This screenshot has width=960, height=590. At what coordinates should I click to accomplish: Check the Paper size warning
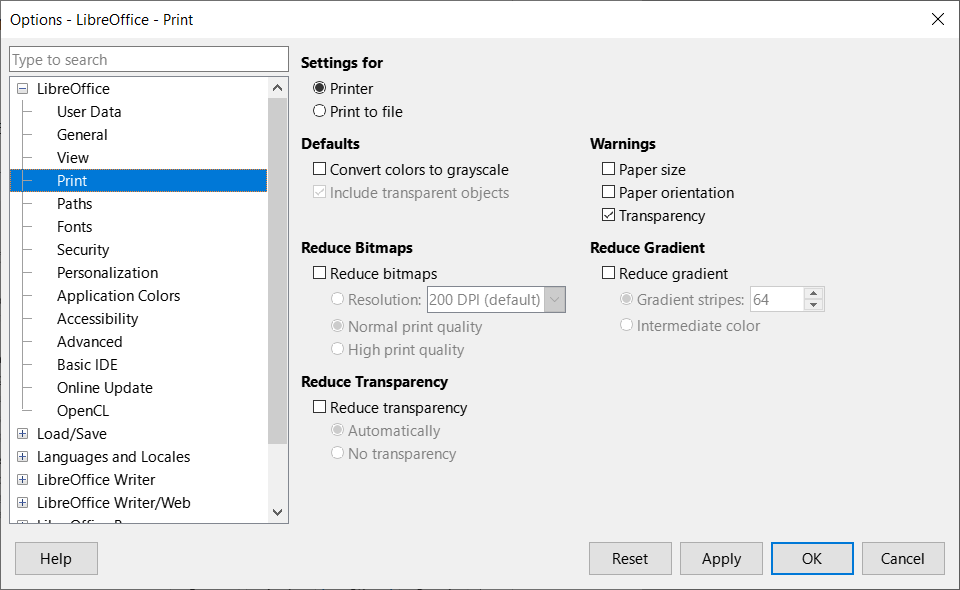[x=606, y=169]
